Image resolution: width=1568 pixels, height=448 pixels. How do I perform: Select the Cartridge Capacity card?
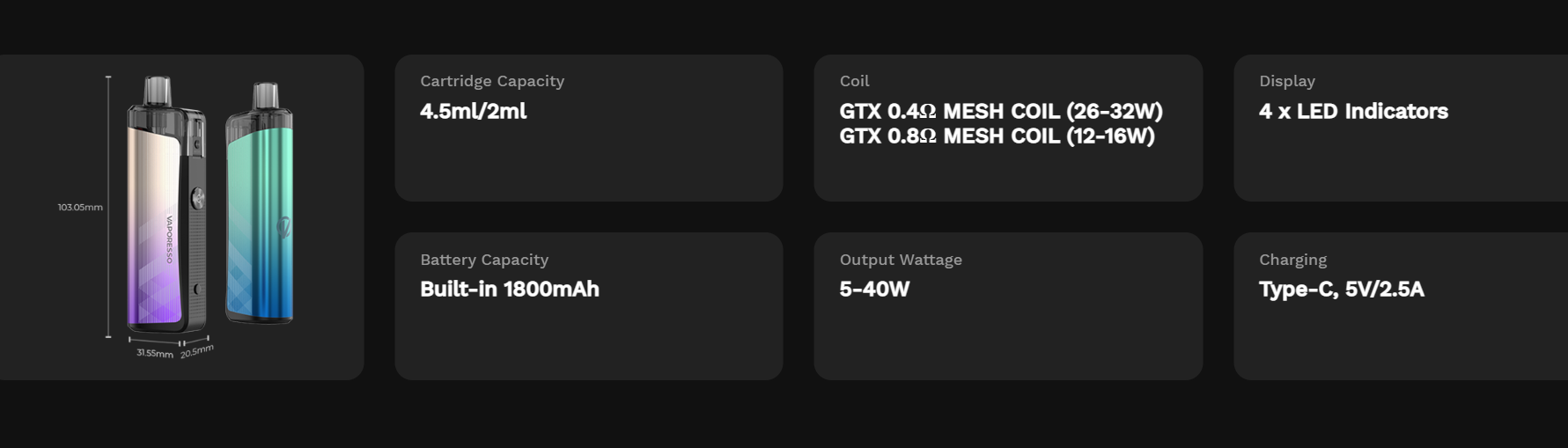589,129
